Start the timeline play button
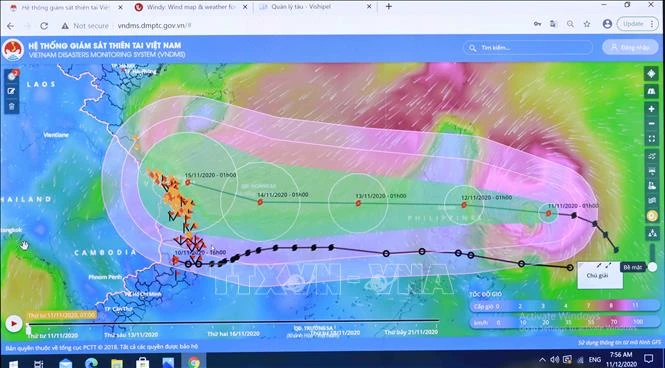 pos(13,323)
